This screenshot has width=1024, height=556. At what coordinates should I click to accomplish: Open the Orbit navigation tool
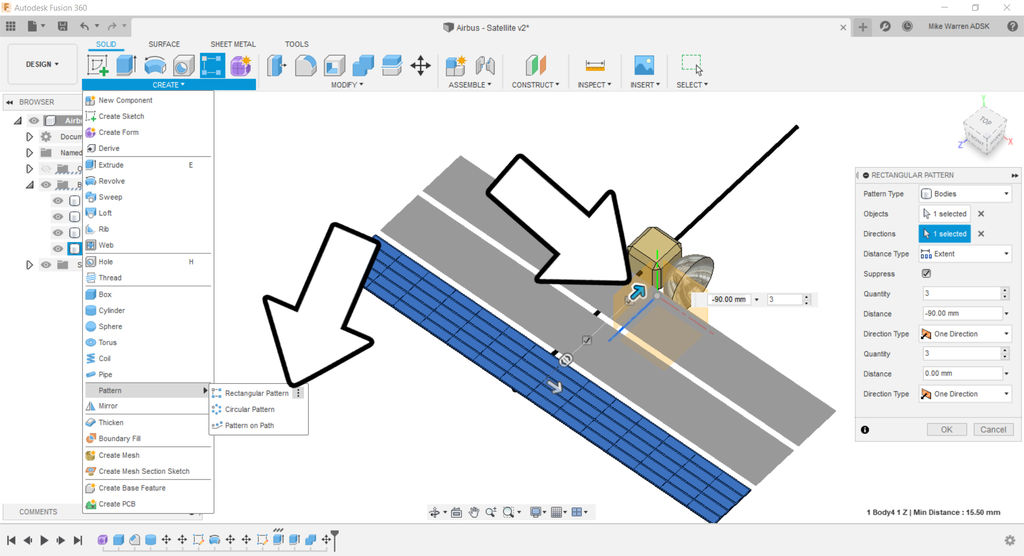tap(434, 512)
